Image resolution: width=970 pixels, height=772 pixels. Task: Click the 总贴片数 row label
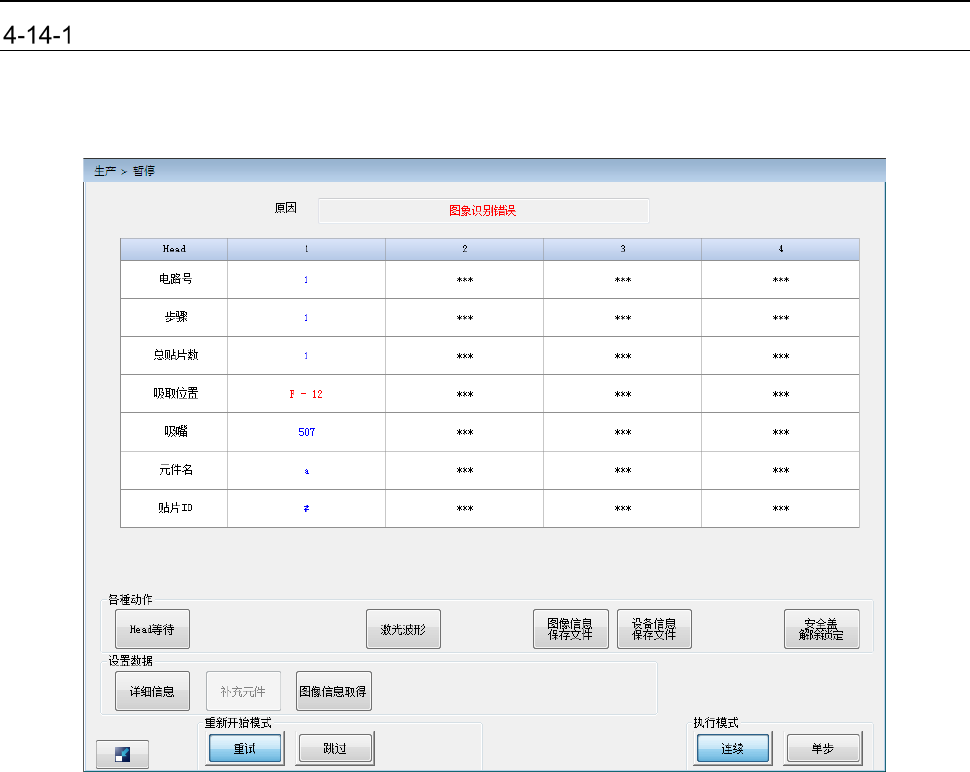click(176, 355)
